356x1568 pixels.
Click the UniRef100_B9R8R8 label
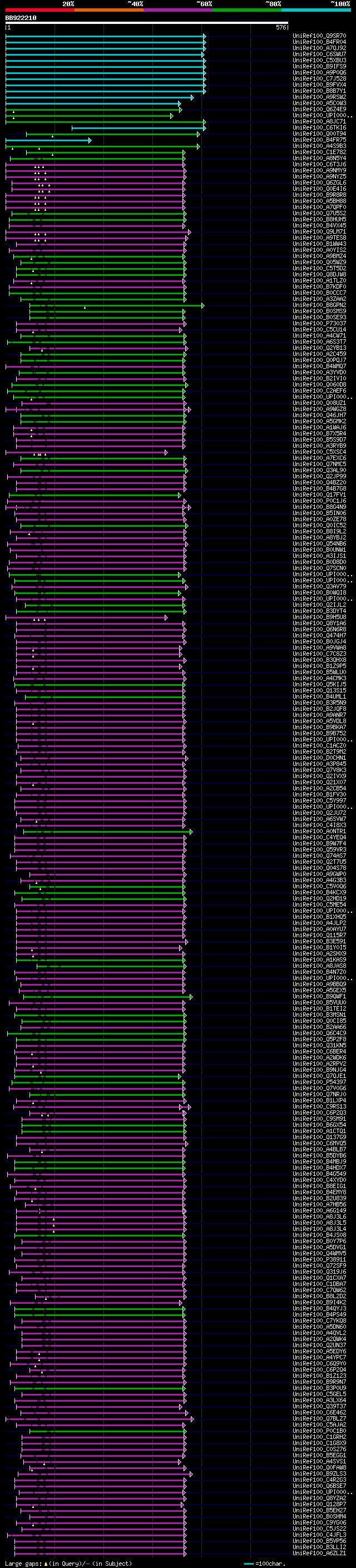(x=319, y=195)
